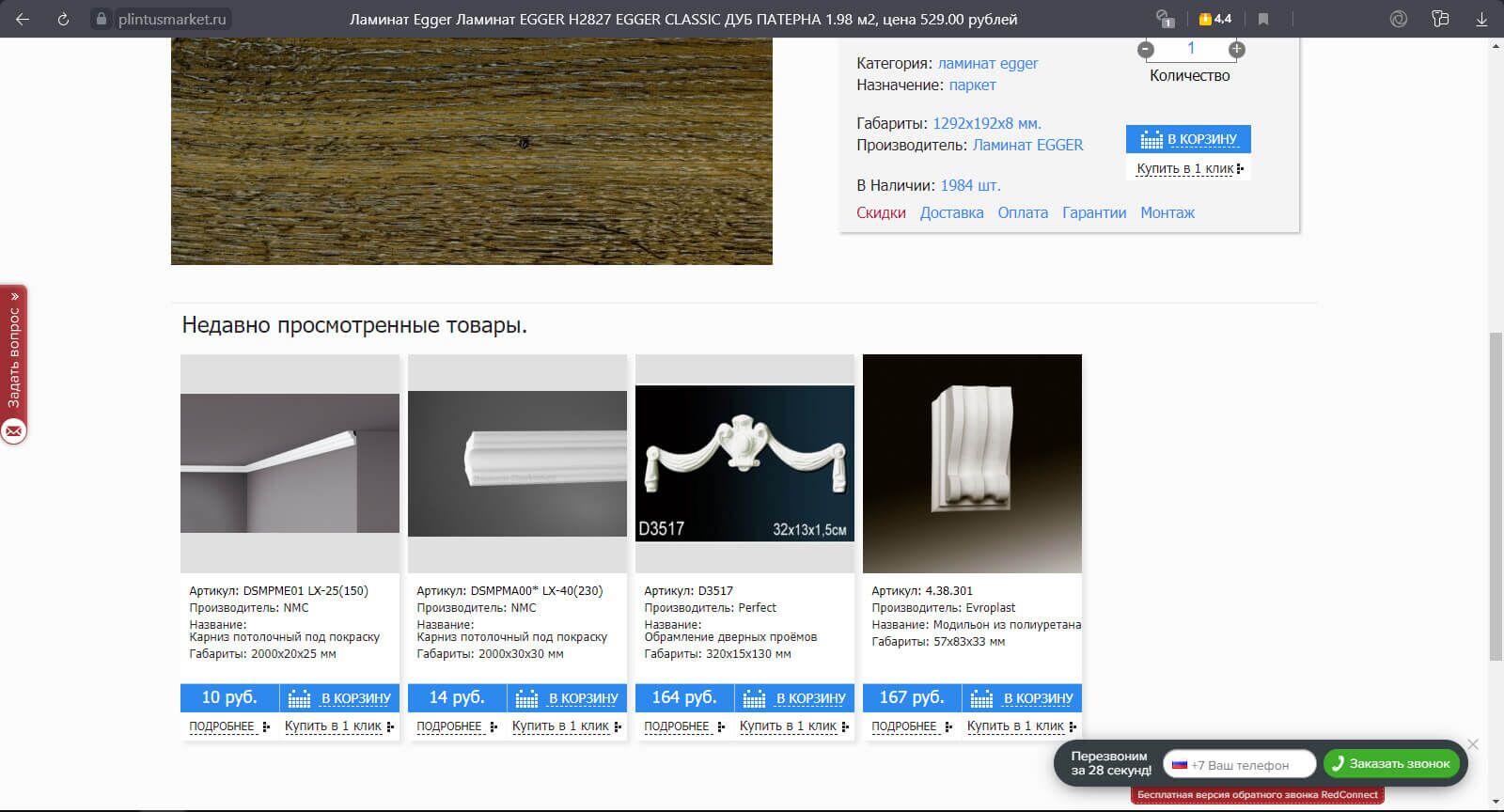Screen dimensions: 1504x812
Task: Open the 'Задать вопрос' side tab
Action: point(14,362)
